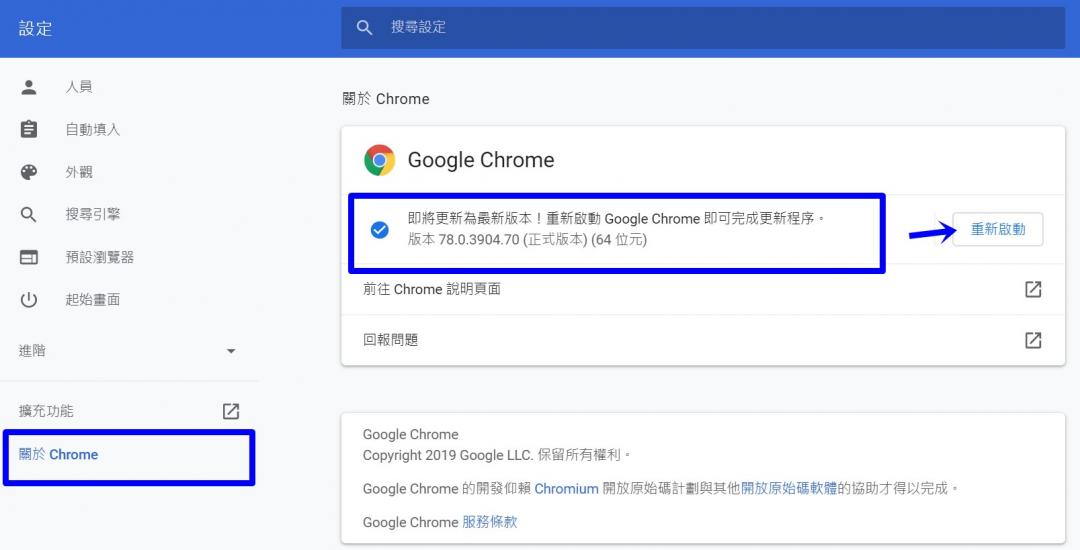Select 關於 Chrome in the sidebar

tap(59, 455)
